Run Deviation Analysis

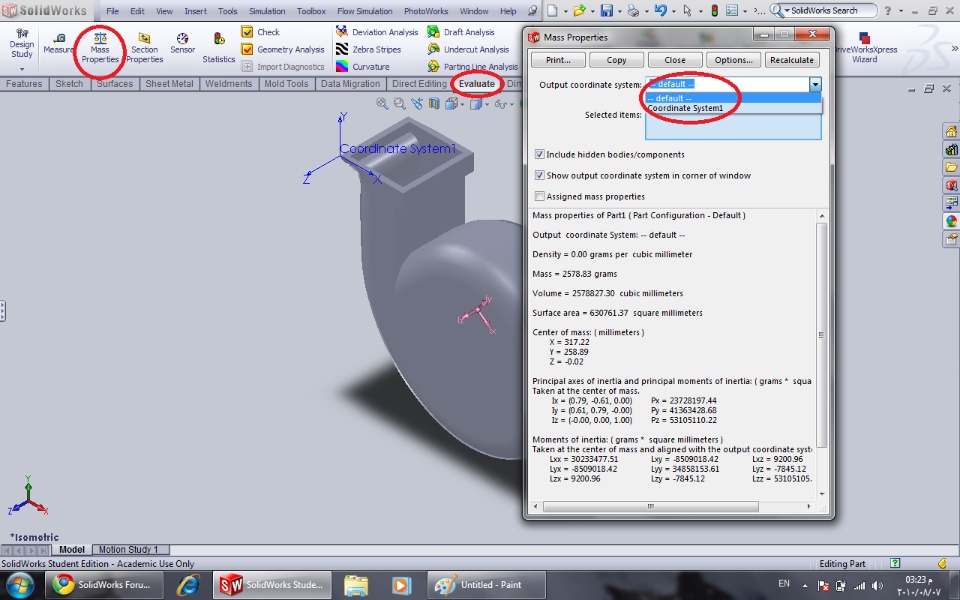point(377,32)
